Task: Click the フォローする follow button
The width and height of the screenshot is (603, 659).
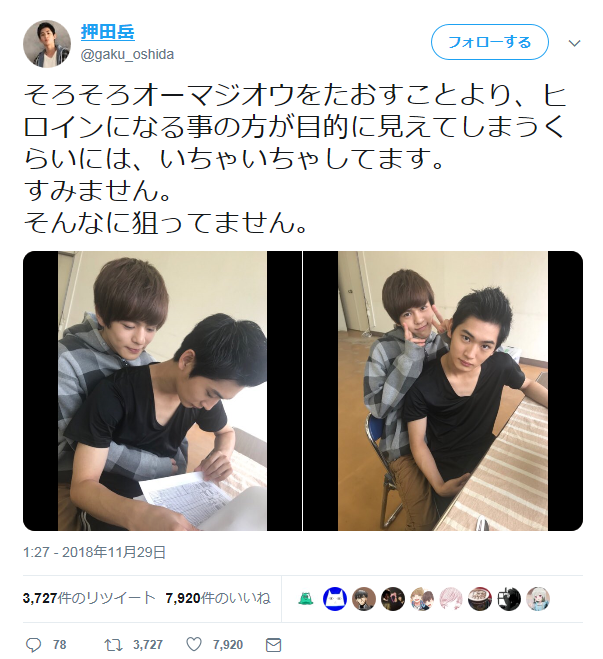Action: click(x=490, y=42)
